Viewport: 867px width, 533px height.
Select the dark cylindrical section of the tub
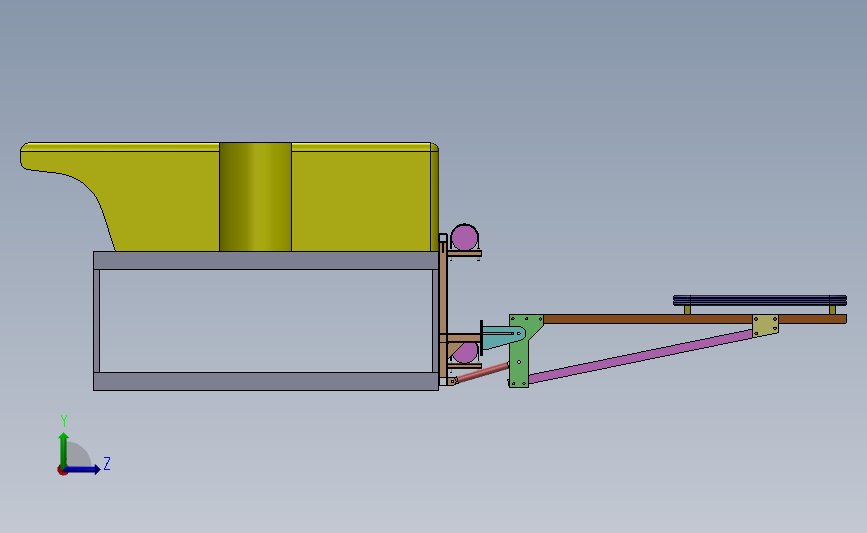(x=255, y=197)
